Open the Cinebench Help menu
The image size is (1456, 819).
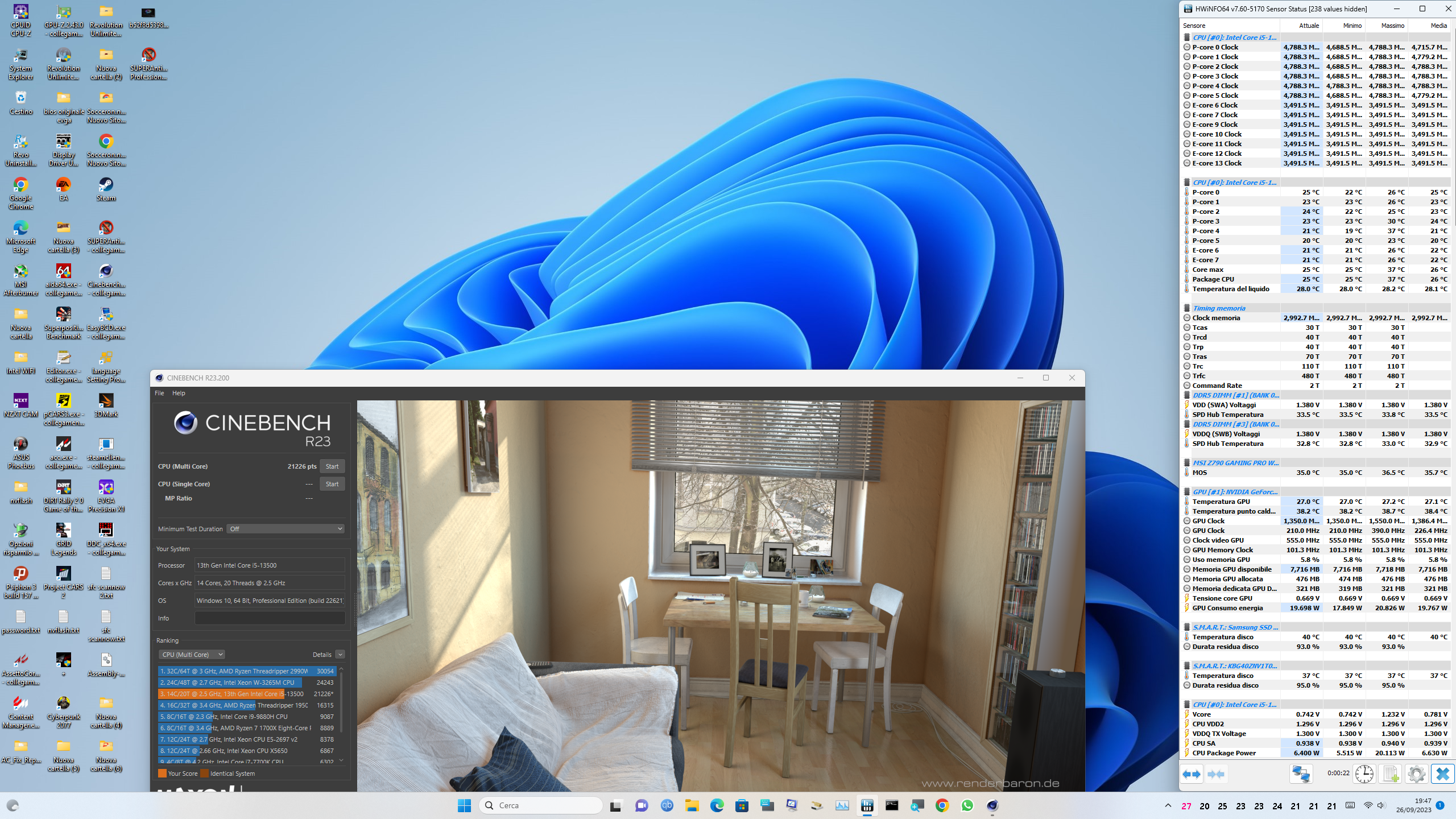tap(179, 393)
